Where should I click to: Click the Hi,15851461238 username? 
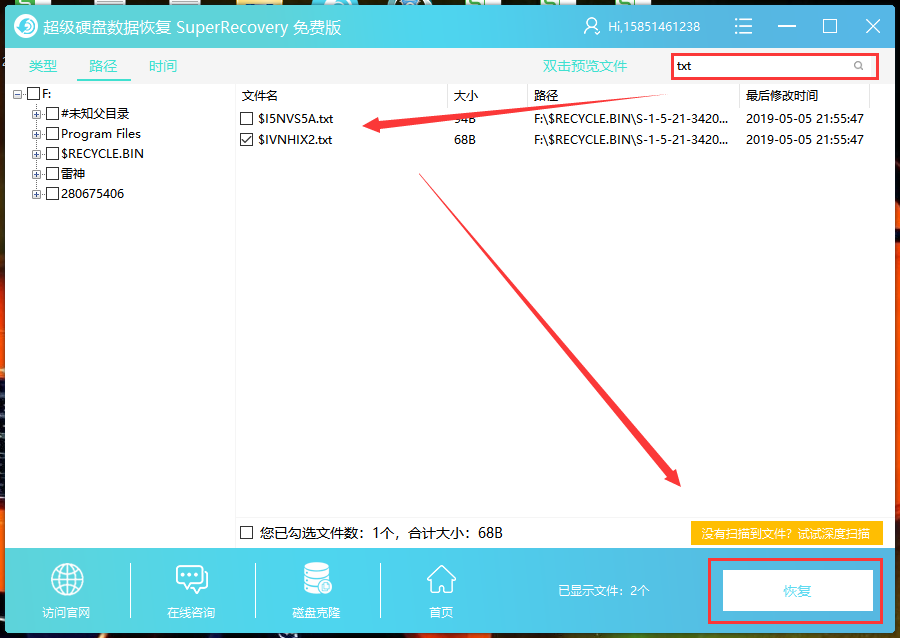pyautogui.click(x=654, y=27)
